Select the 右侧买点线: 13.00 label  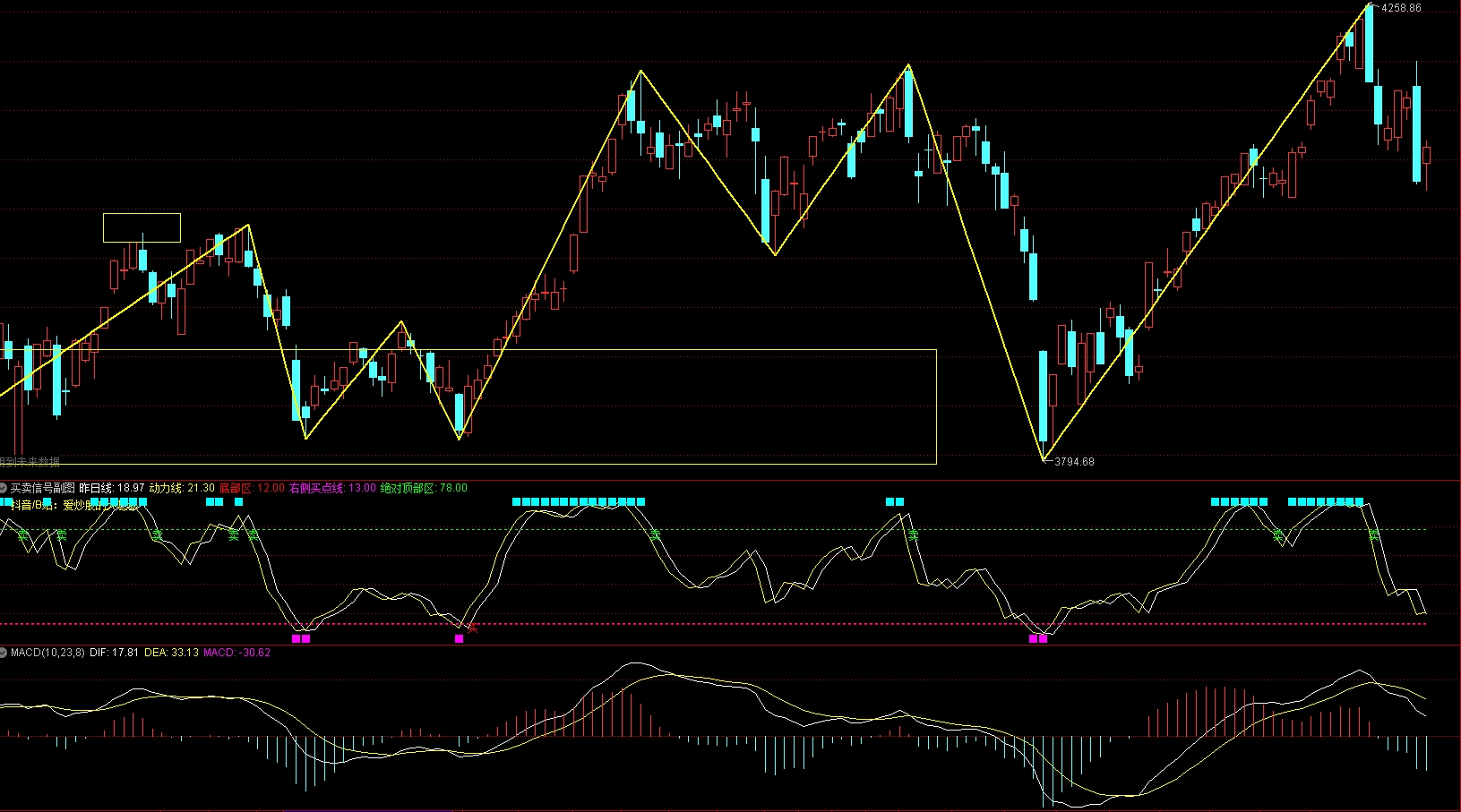[332, 488]
